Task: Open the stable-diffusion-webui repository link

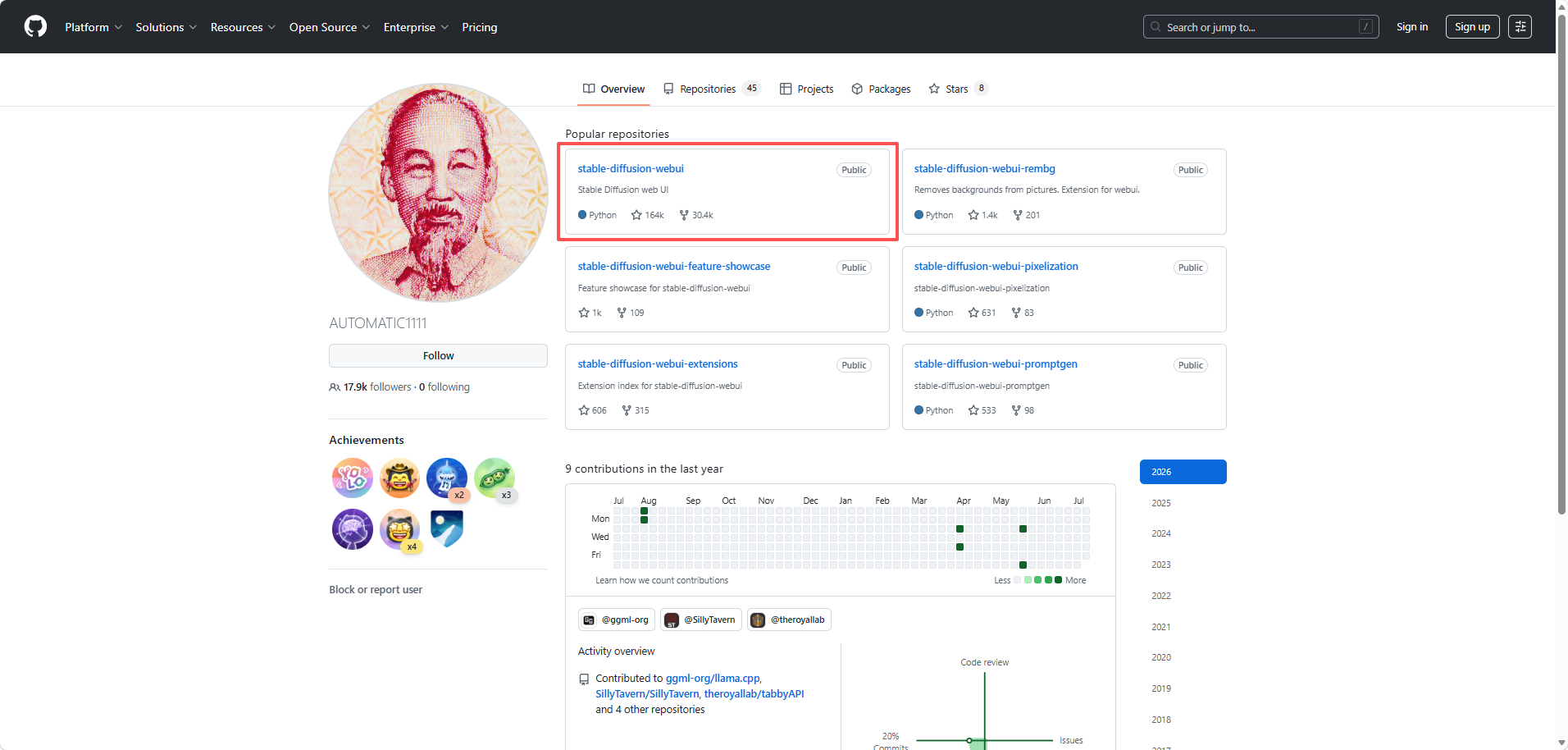Action: click(631, 168)
